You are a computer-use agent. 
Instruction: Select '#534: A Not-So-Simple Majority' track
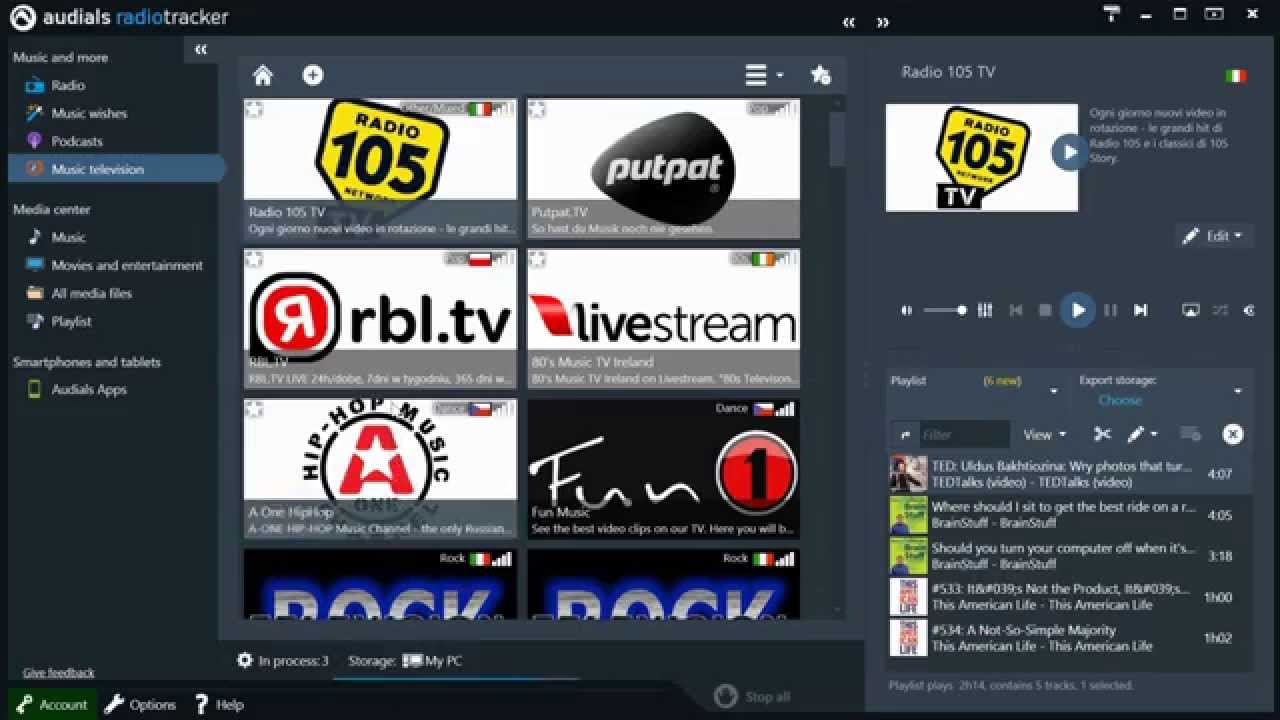point(1070,638)
